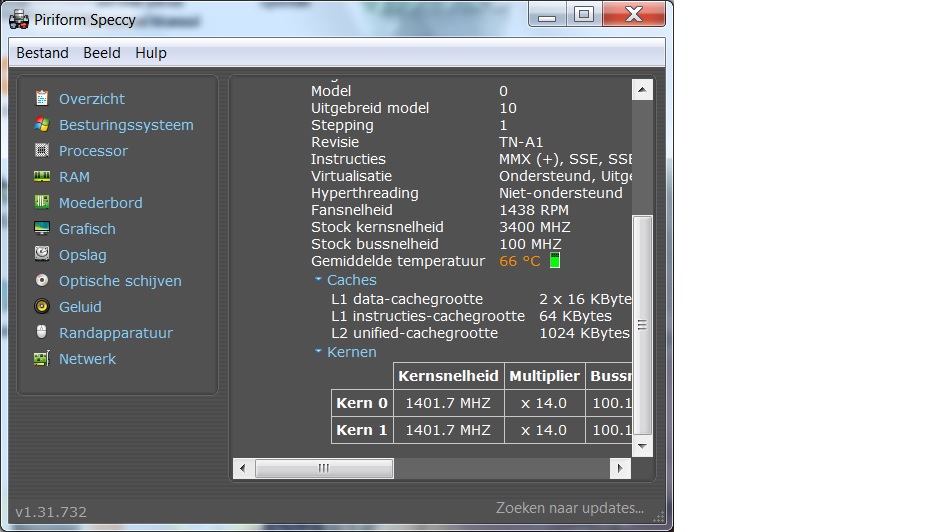929x532 pixels.
Task: Show the Grafisch section
Action: pyautogui.click(x=87, y=229)
